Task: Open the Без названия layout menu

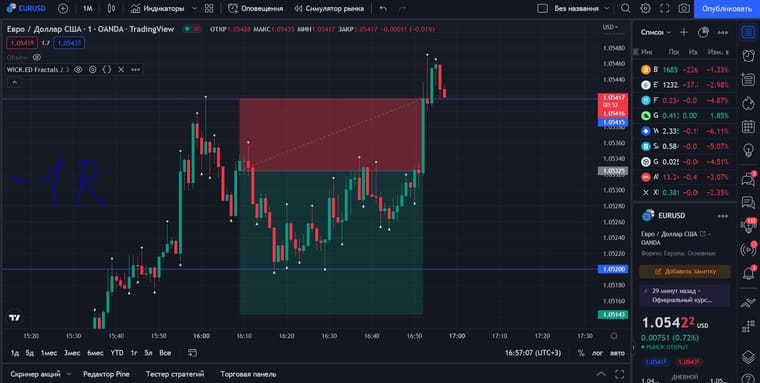Action: (581, 8)
